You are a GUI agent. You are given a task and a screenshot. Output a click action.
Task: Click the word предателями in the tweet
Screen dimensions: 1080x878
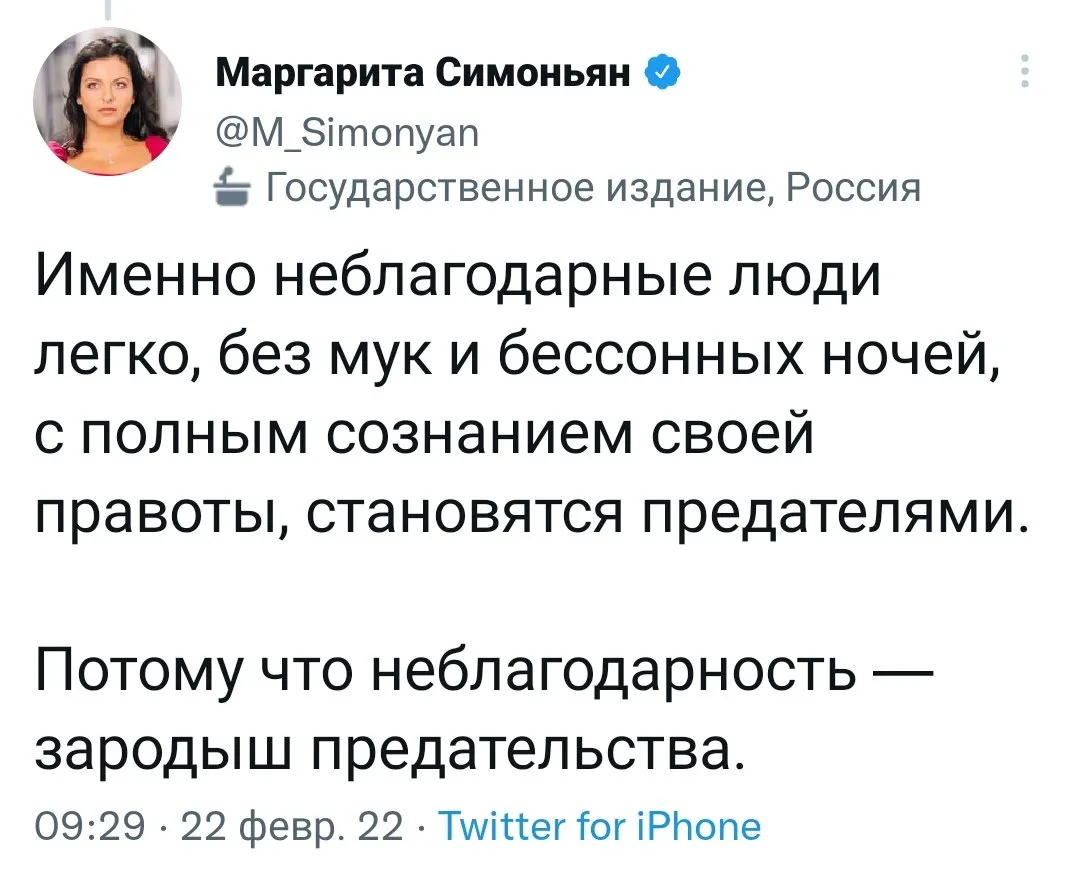click(831, 512)
